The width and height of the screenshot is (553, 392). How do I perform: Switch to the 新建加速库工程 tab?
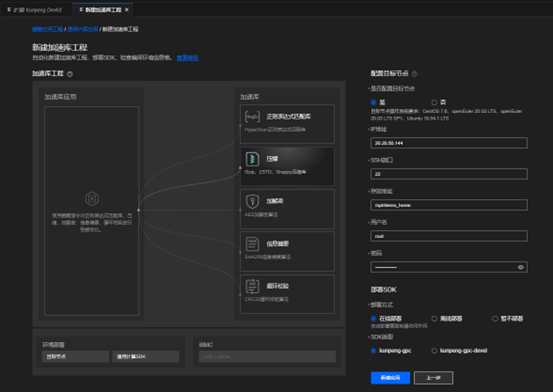[x=103, y=10]
